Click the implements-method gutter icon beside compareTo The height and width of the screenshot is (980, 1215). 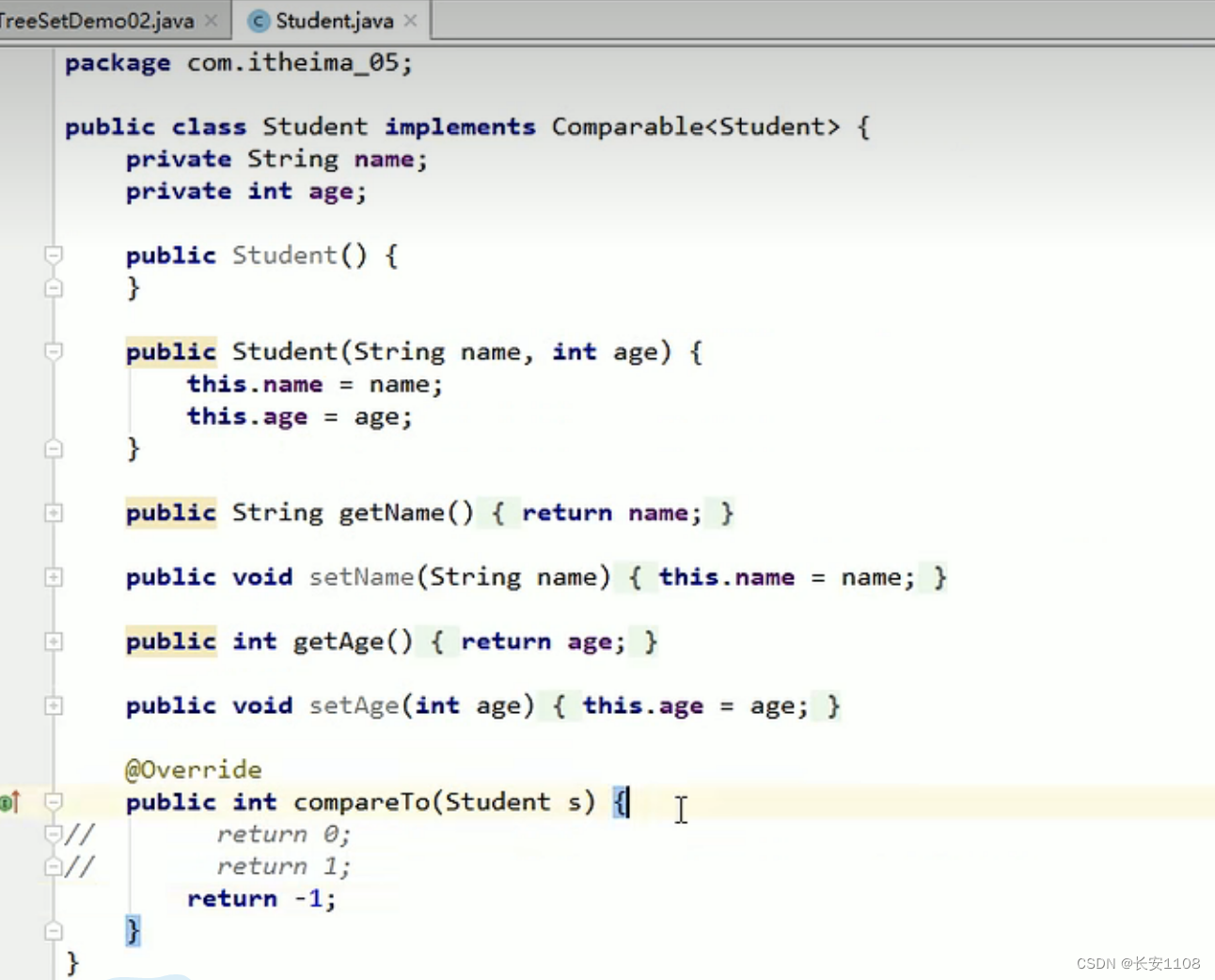click(10, 802)
